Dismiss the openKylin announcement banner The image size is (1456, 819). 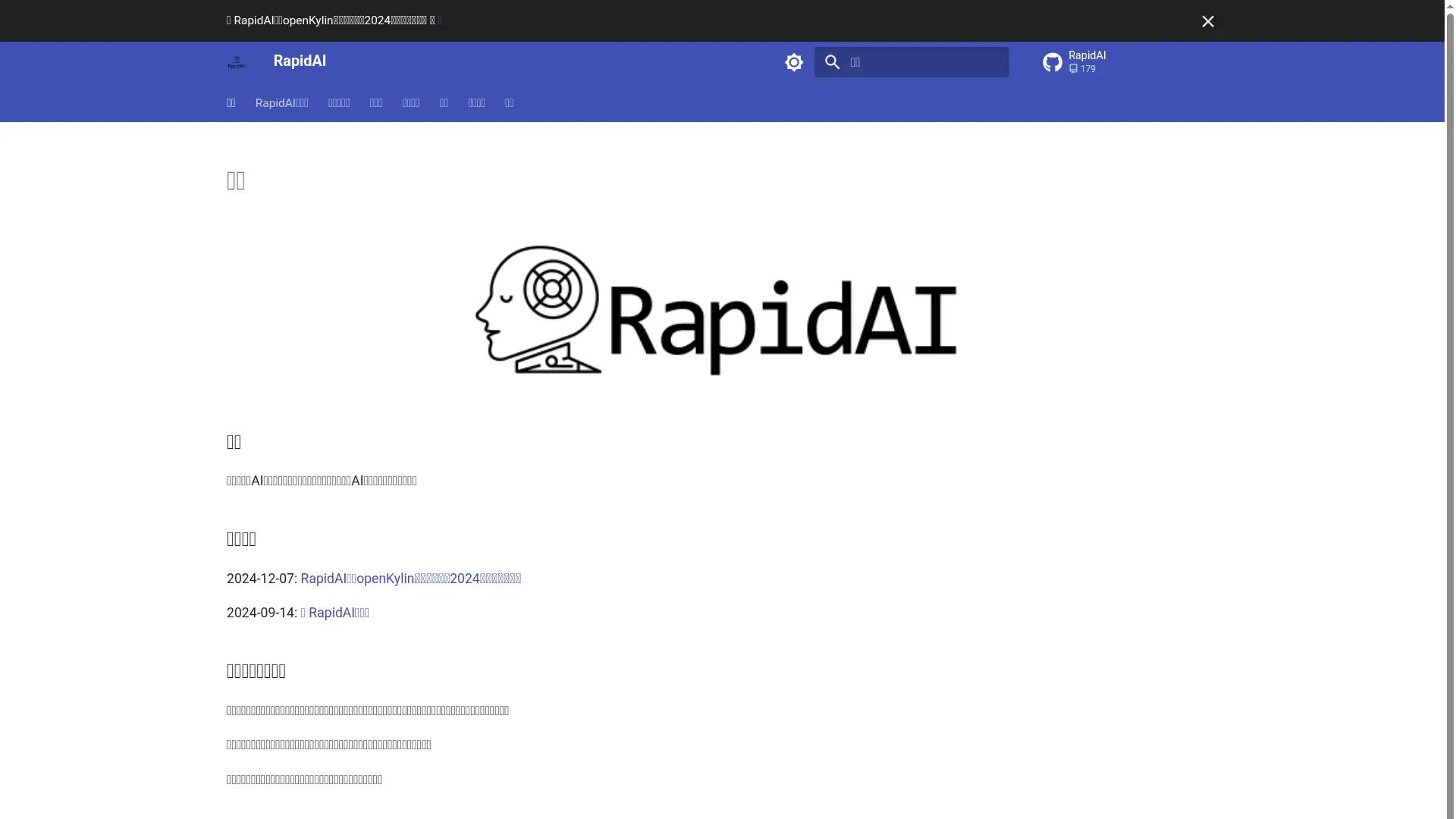tap(1207, 21)
